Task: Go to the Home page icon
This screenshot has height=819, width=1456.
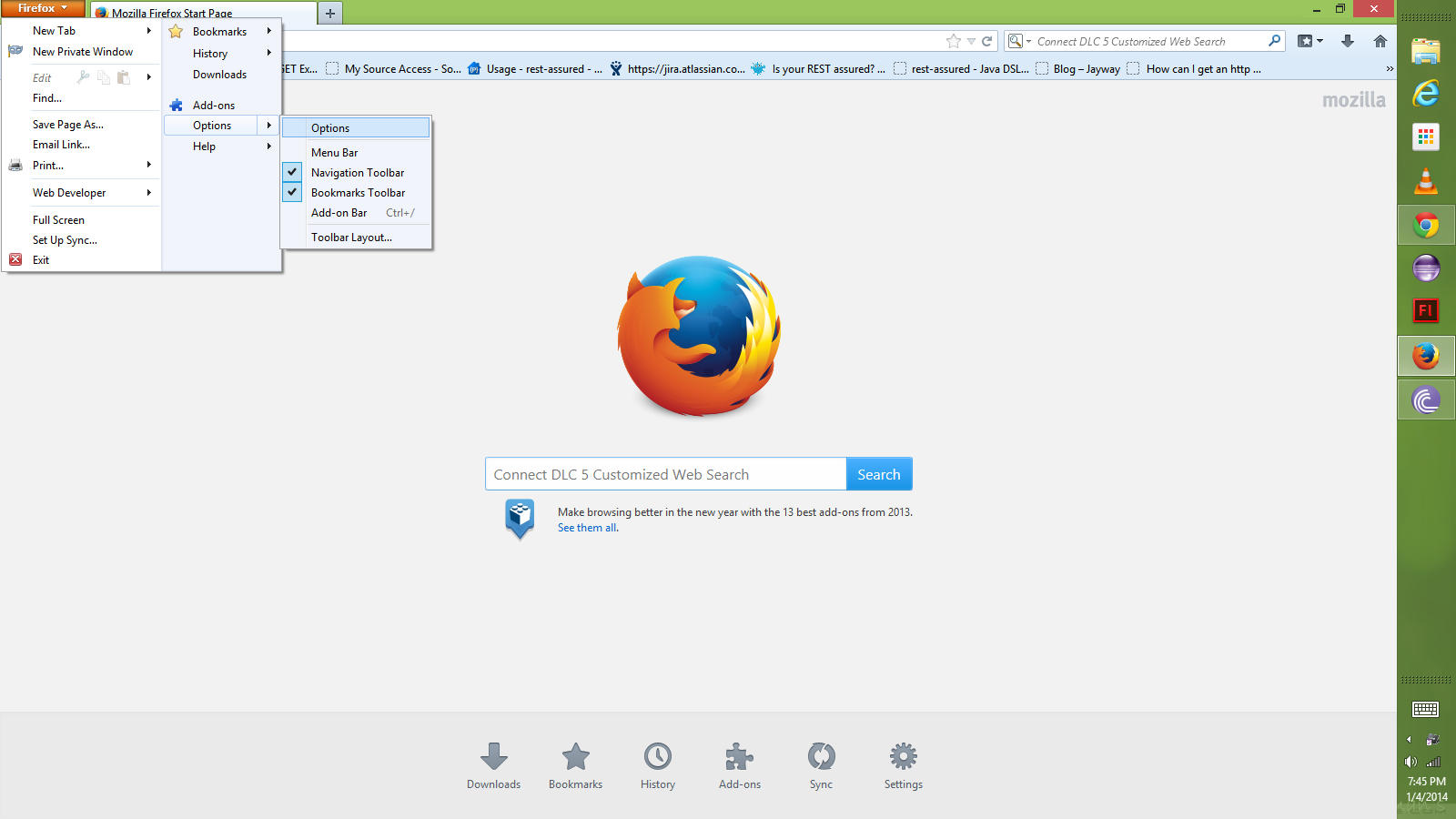Action: pos(1380,41)
